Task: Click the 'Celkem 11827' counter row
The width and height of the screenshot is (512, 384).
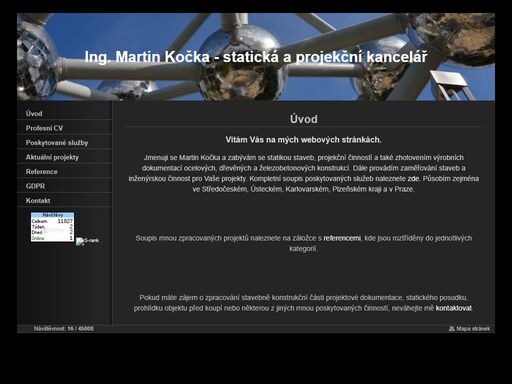Action: [x=52, y=221]
